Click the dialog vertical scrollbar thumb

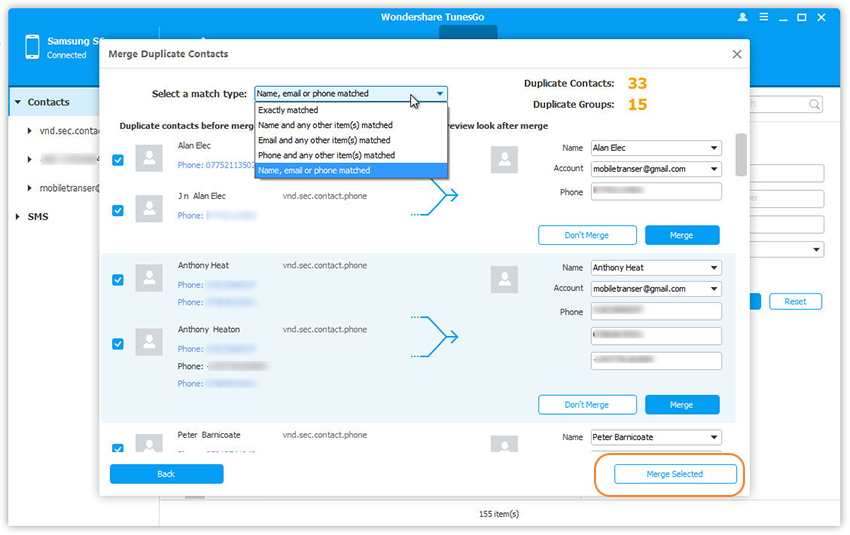click(740, 154)
